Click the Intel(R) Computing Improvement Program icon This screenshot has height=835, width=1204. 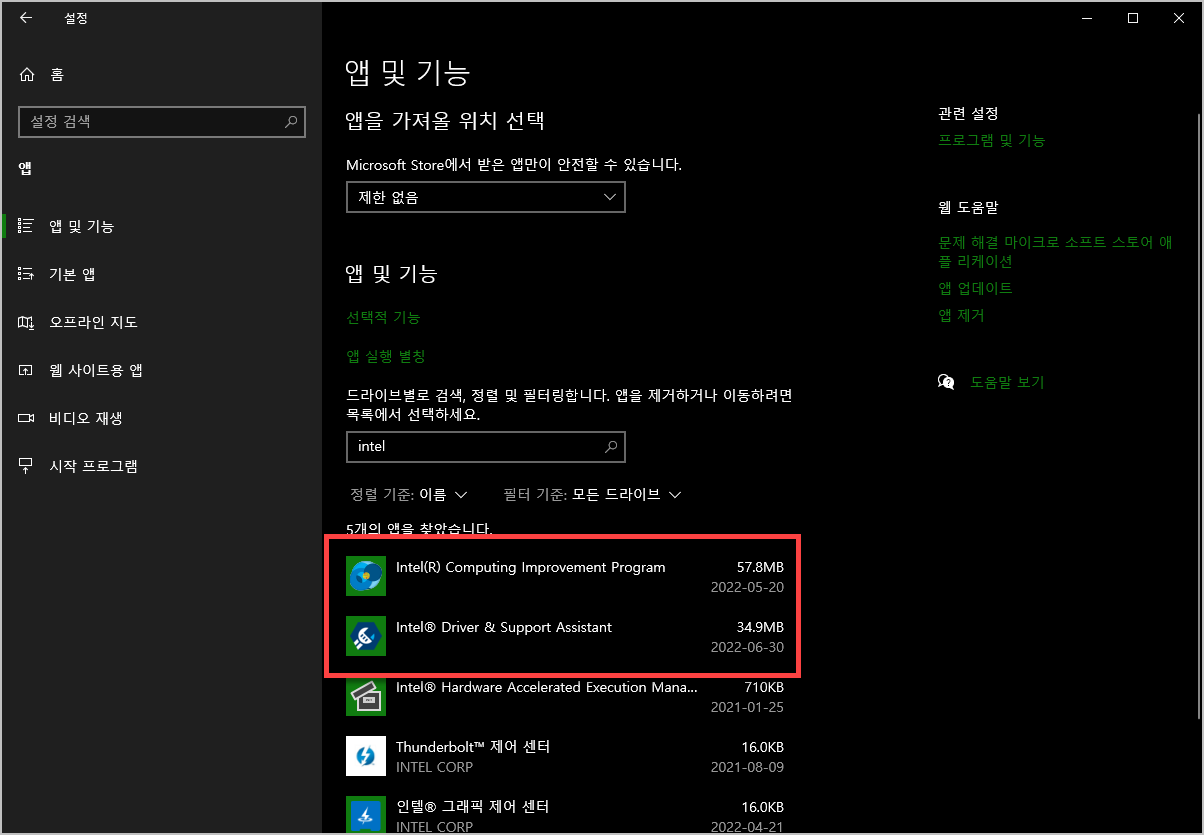[365, 576]
